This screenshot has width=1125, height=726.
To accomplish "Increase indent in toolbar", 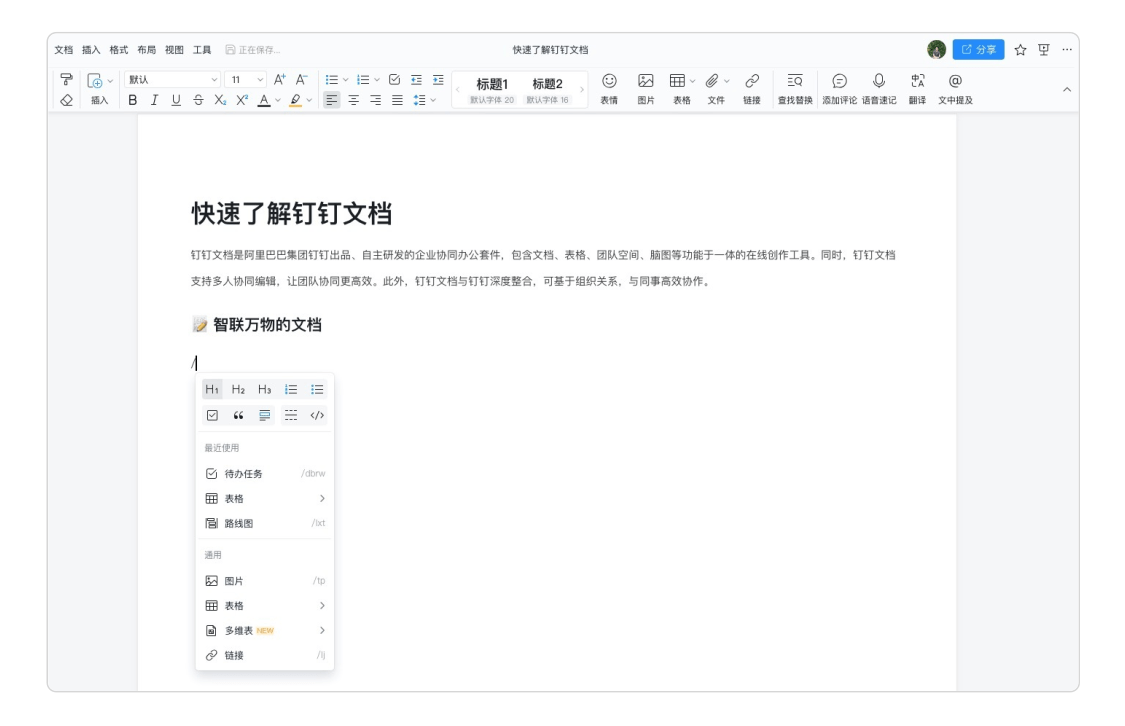I will [438, 80].
